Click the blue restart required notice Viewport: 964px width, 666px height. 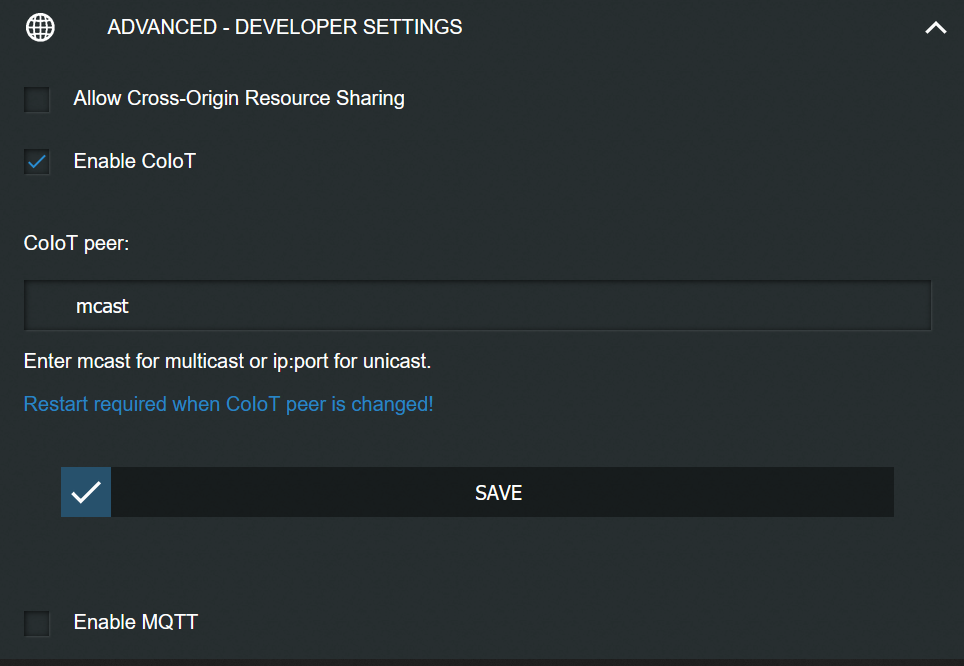point(228,404)
